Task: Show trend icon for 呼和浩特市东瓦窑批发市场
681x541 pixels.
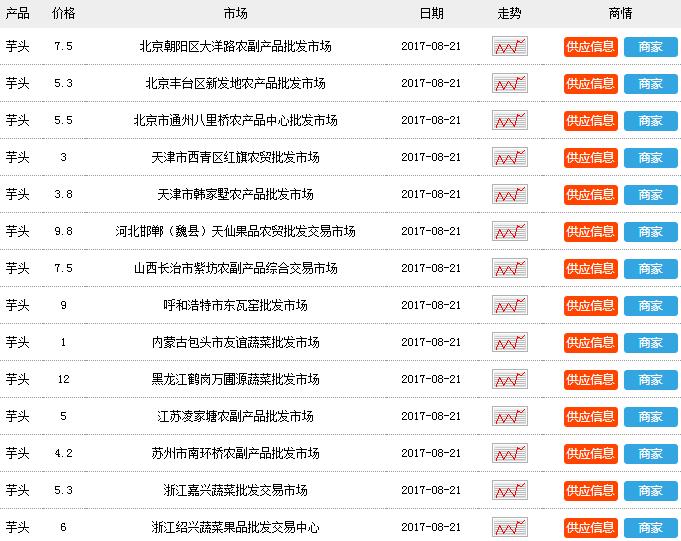Action: (x=509, y=306)
